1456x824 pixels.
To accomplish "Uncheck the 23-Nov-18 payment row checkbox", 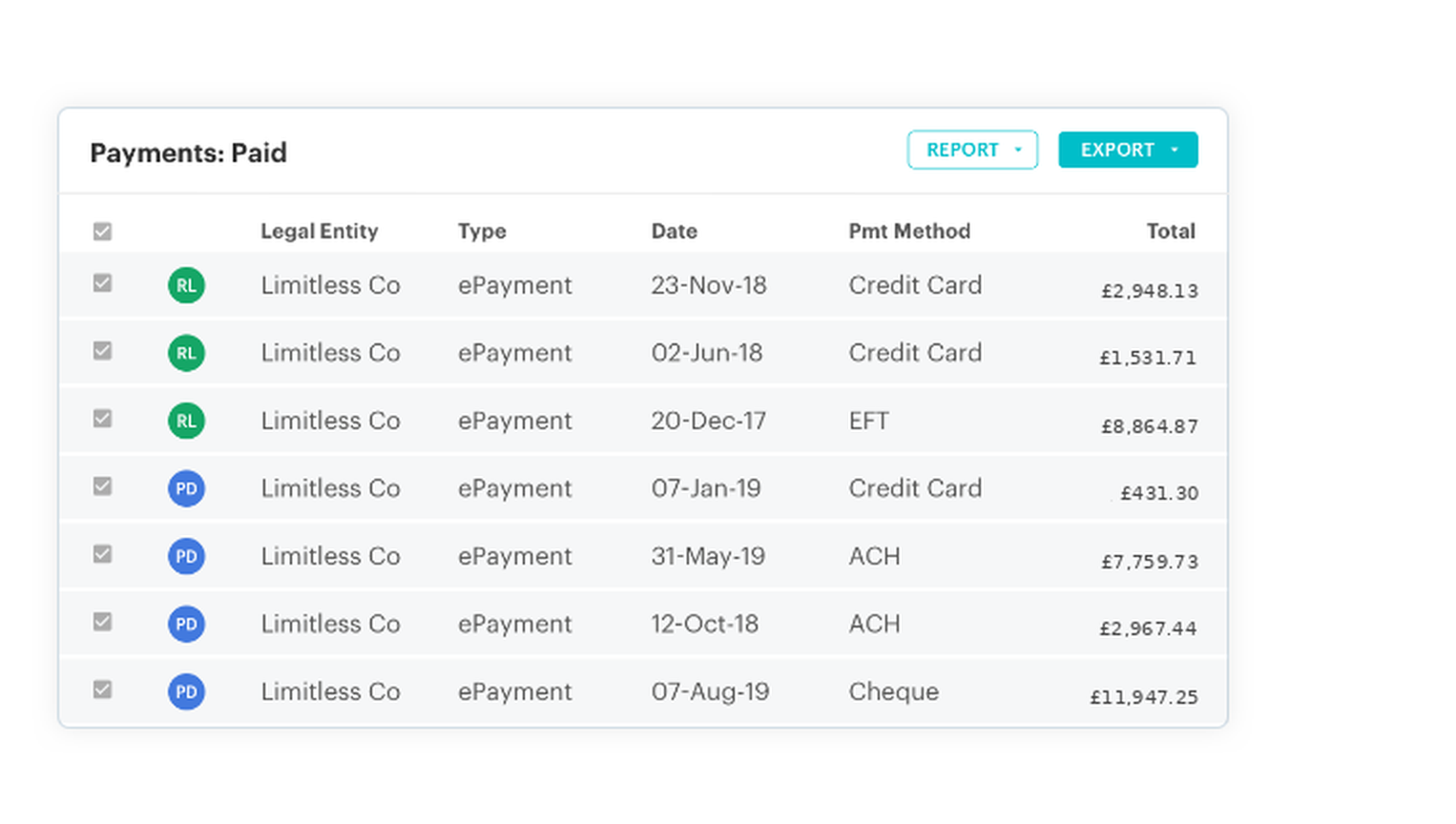I will 102,283.
